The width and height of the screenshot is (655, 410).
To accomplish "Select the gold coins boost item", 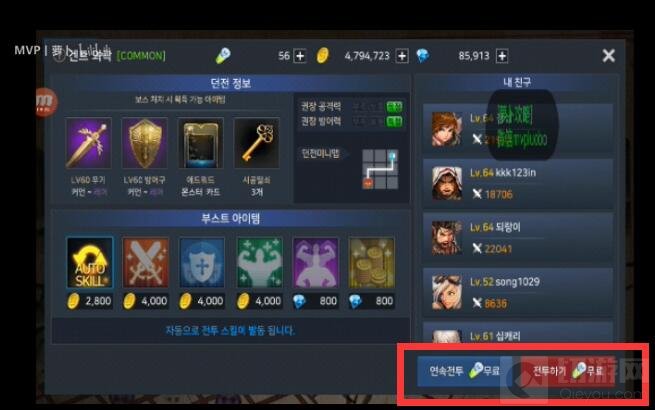I will (371, 262).
